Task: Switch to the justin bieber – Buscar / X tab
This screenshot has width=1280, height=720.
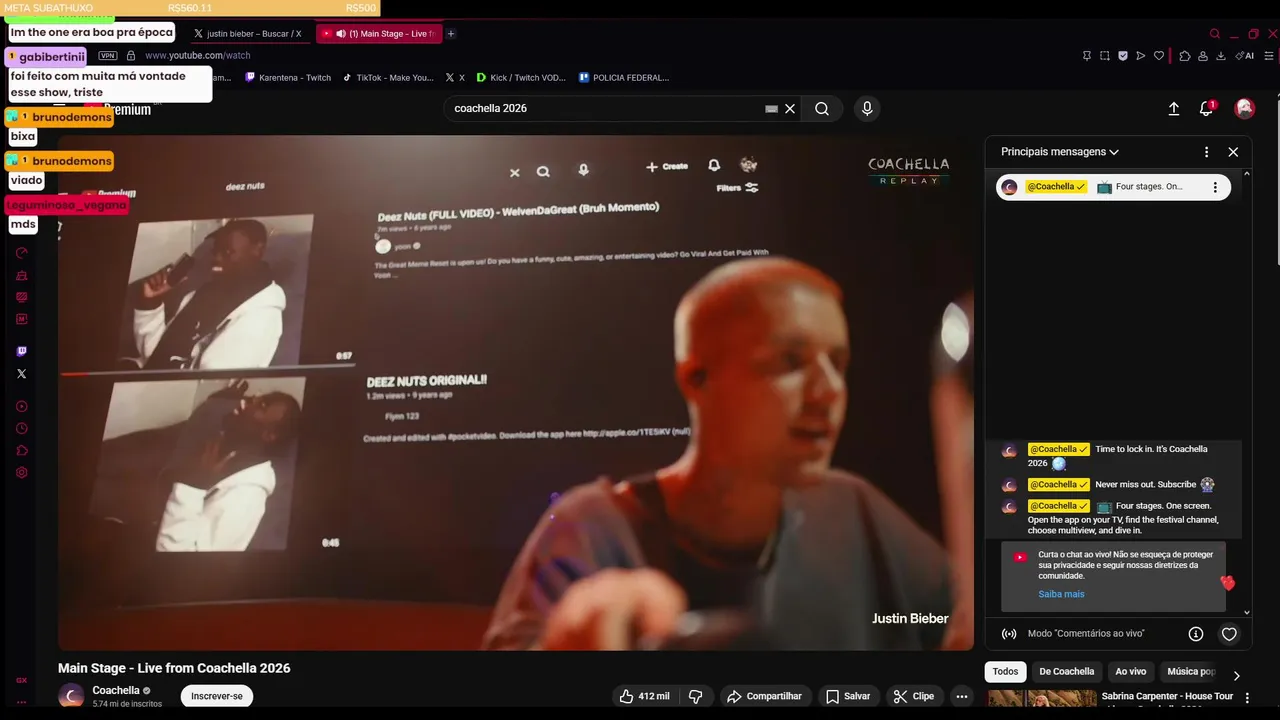Action: 247,34
